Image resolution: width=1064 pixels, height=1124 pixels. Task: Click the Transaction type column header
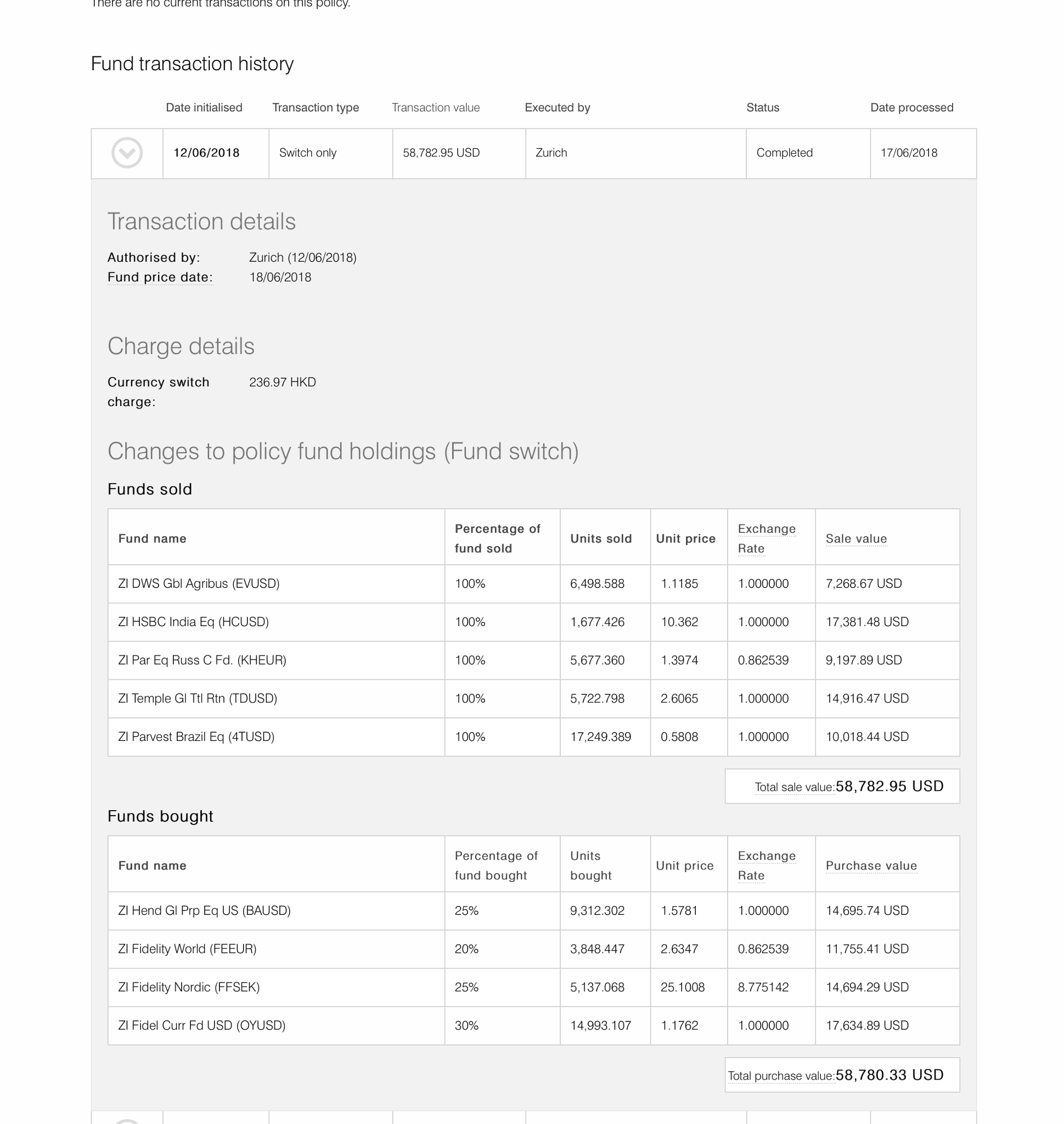click(316, 107)
